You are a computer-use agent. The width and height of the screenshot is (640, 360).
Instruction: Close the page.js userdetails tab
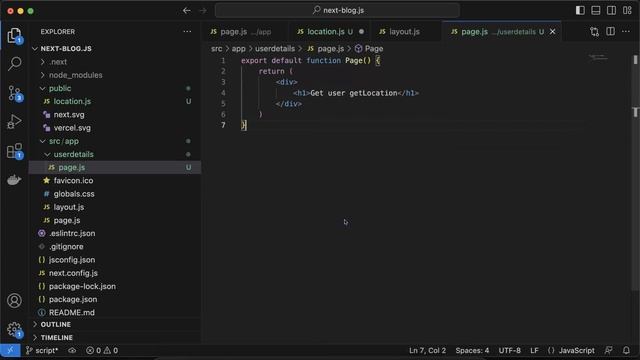tap(552, 31)
